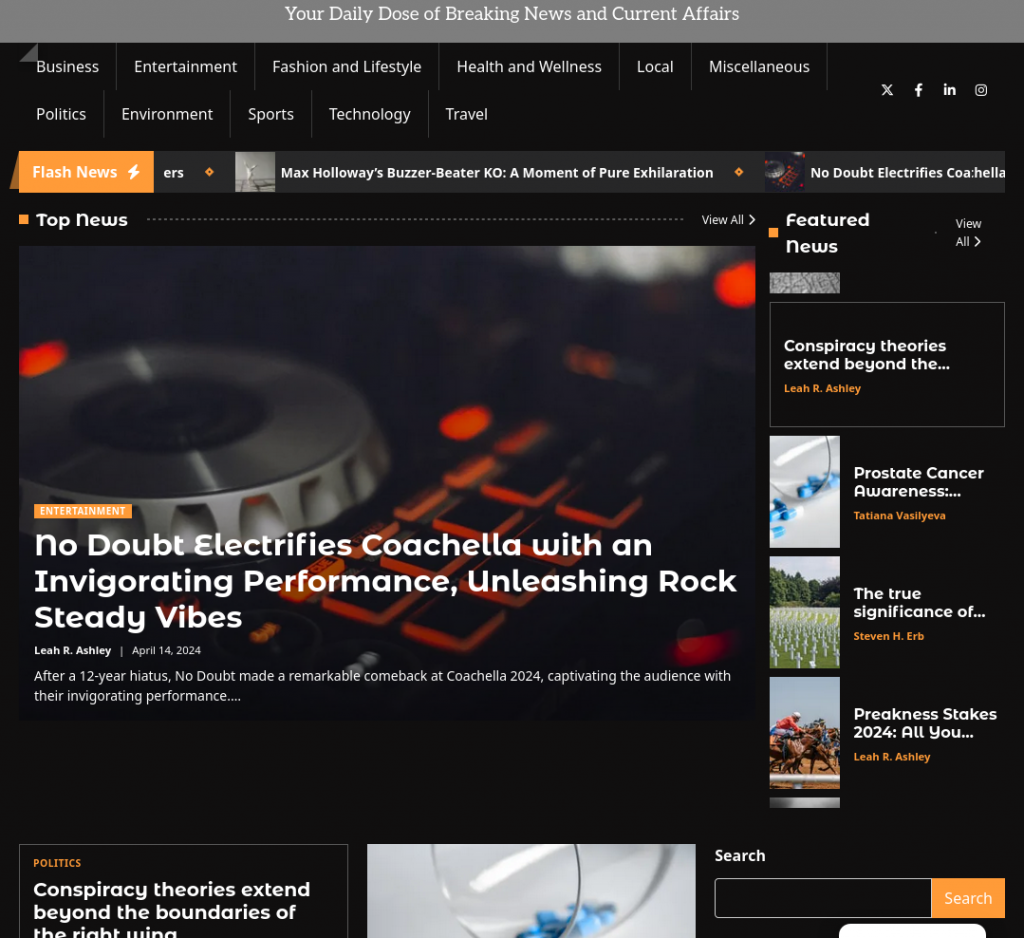Open the No Doubt Coachella headline article

(385, 581)
